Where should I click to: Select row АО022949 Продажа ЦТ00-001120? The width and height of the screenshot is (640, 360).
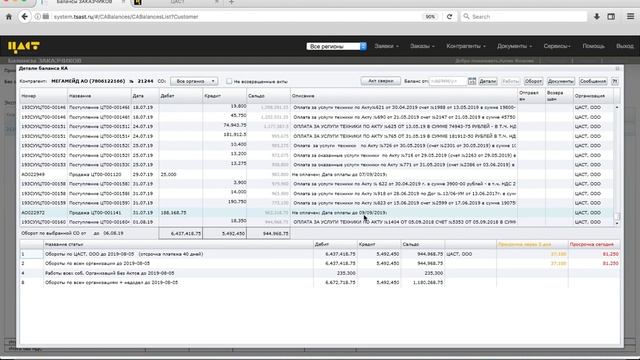coord(316,174)
